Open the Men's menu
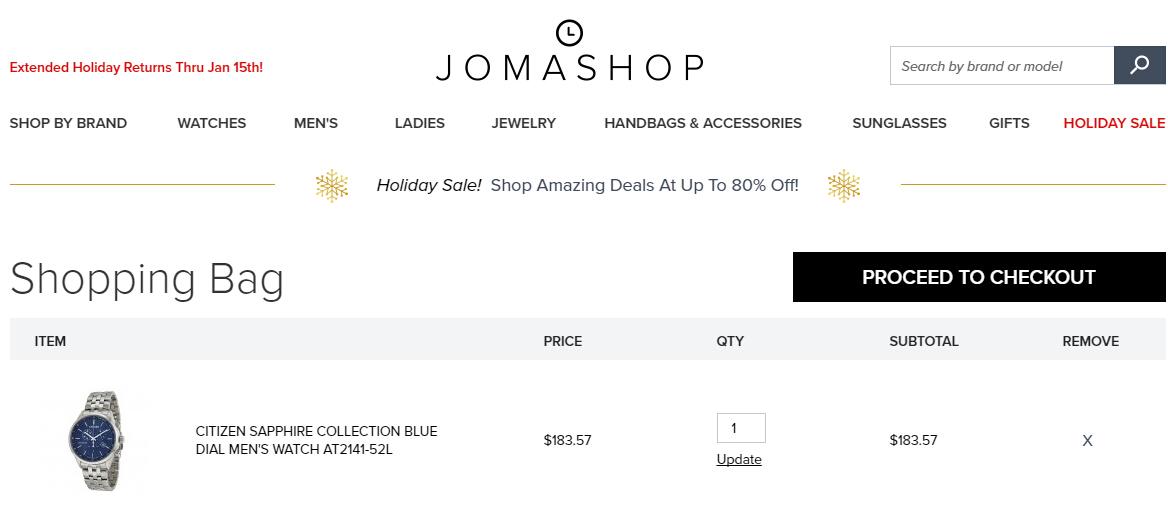The image size is (1168, 518). point(316,124)
